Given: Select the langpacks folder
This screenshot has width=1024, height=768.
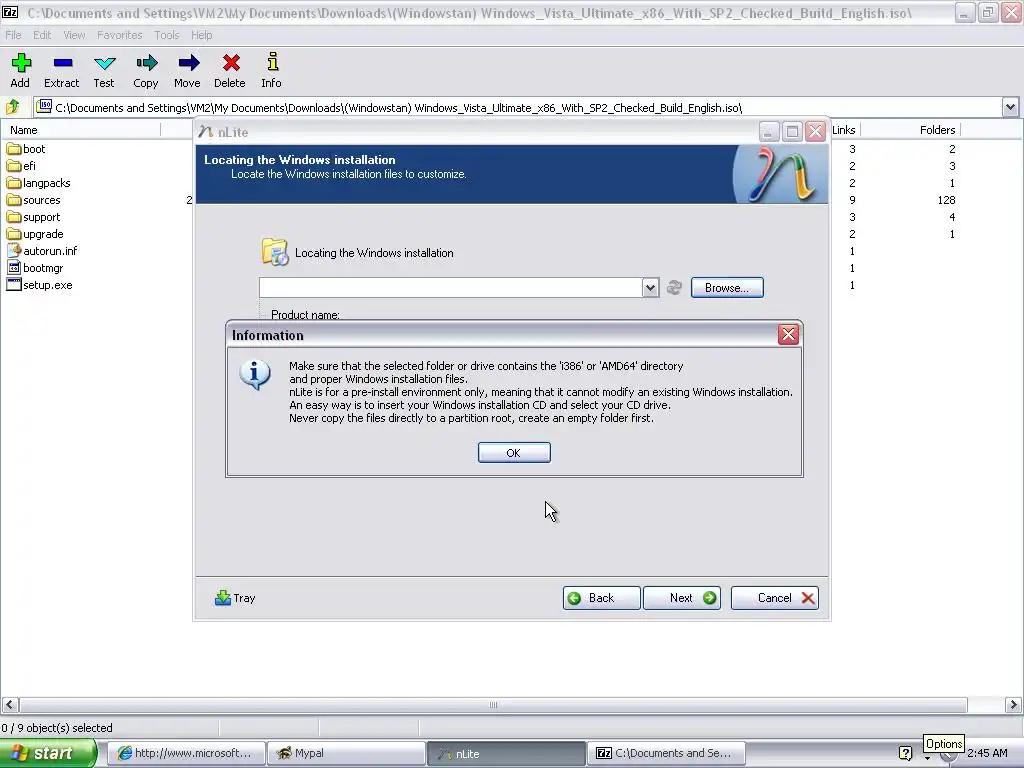Looking at the screenshot, I should 39,183.
